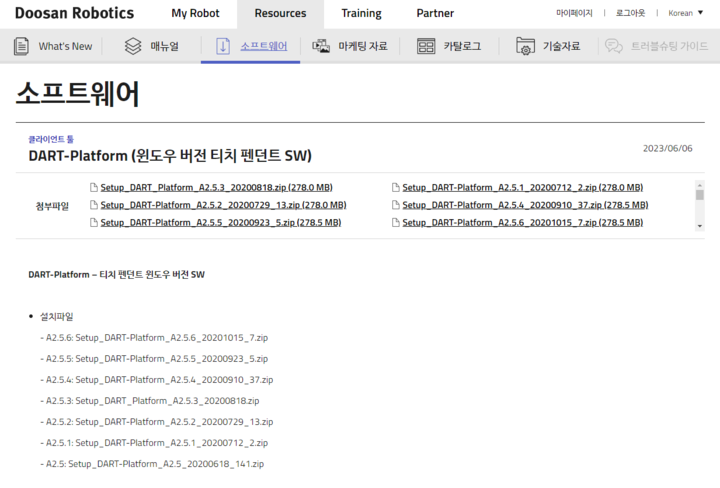Go to the What's New tab
720x488 pixels.
[53, 46]
